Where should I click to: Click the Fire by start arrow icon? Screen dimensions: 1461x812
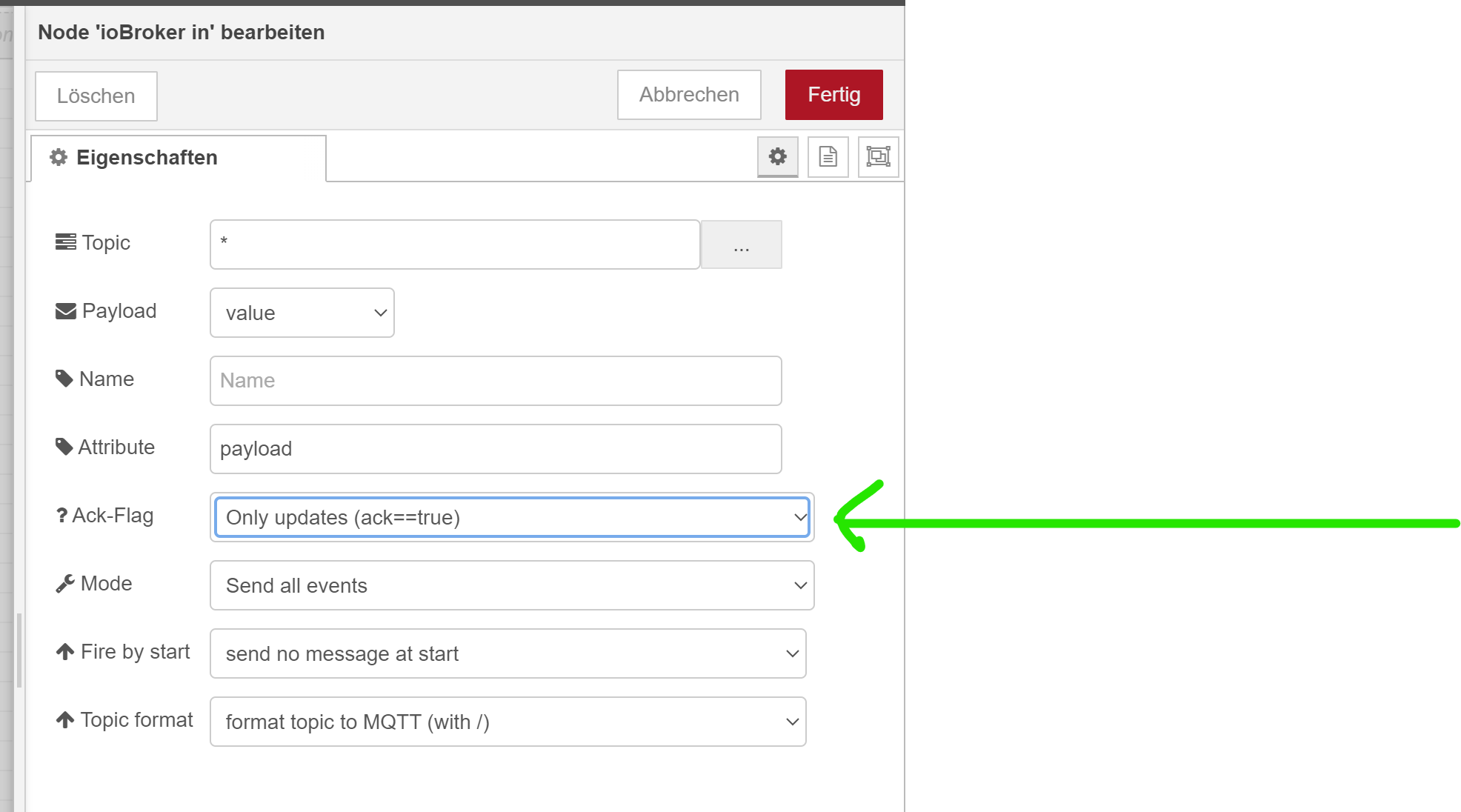tap(65, 652)
